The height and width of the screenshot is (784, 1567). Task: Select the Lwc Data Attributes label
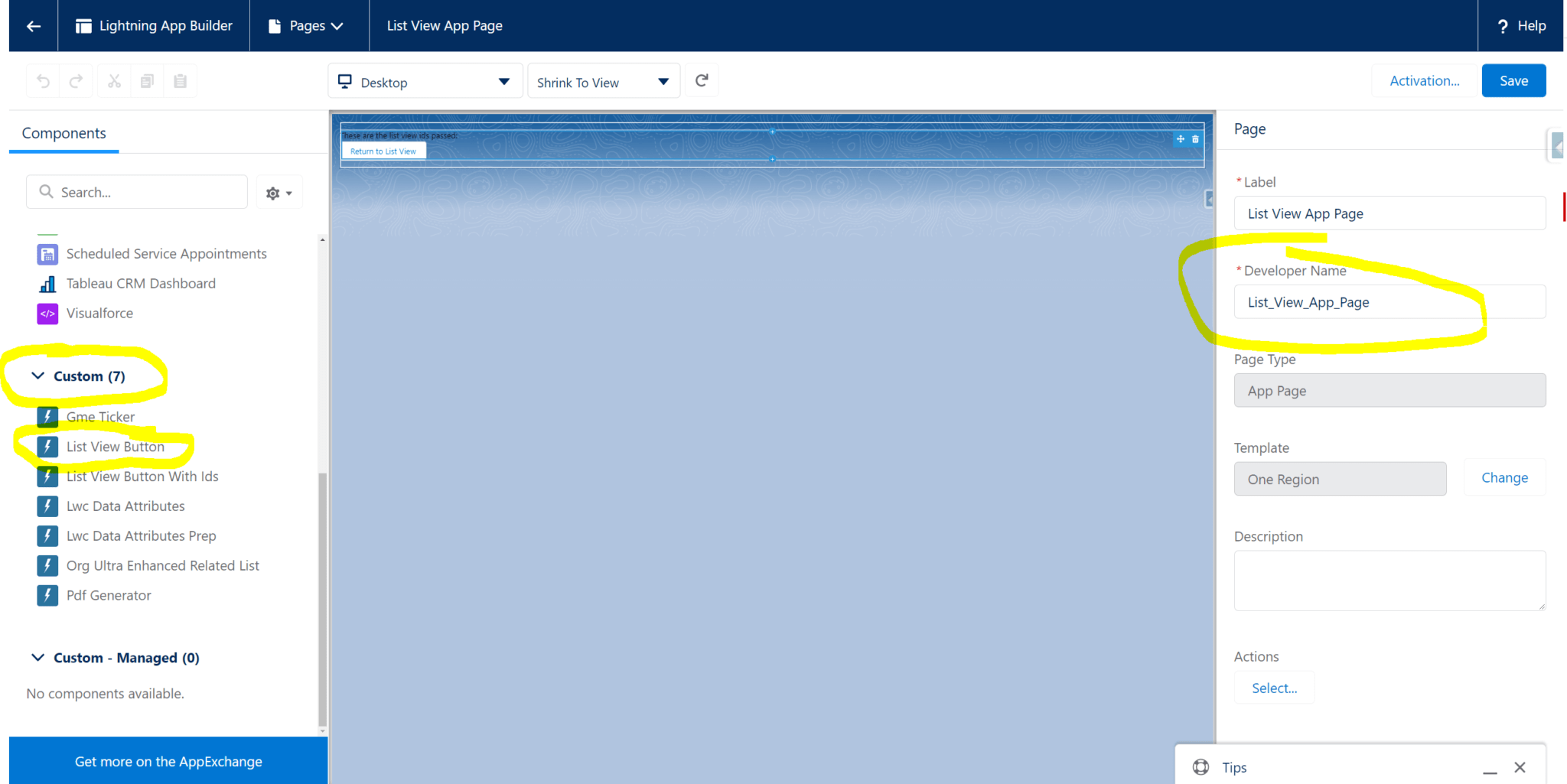(x=125, y=506)
